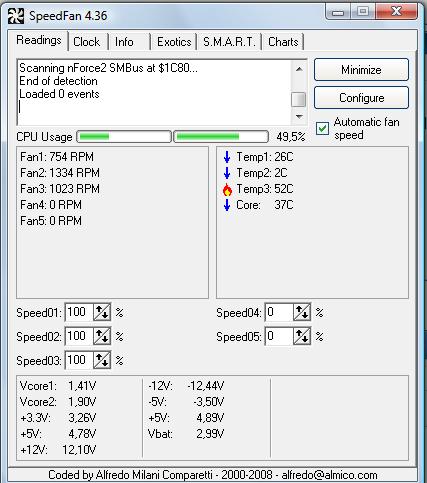427x483 pixels.
Task: Click the Speed05 up/down spinner
Action: (302, 336)
